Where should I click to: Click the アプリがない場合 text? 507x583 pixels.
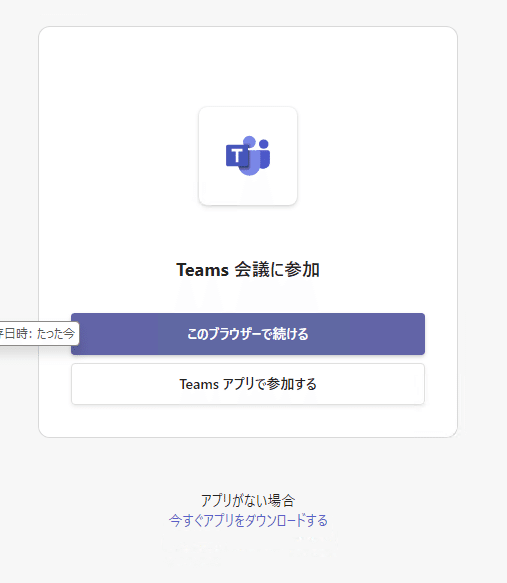click(x=248, y=500)
